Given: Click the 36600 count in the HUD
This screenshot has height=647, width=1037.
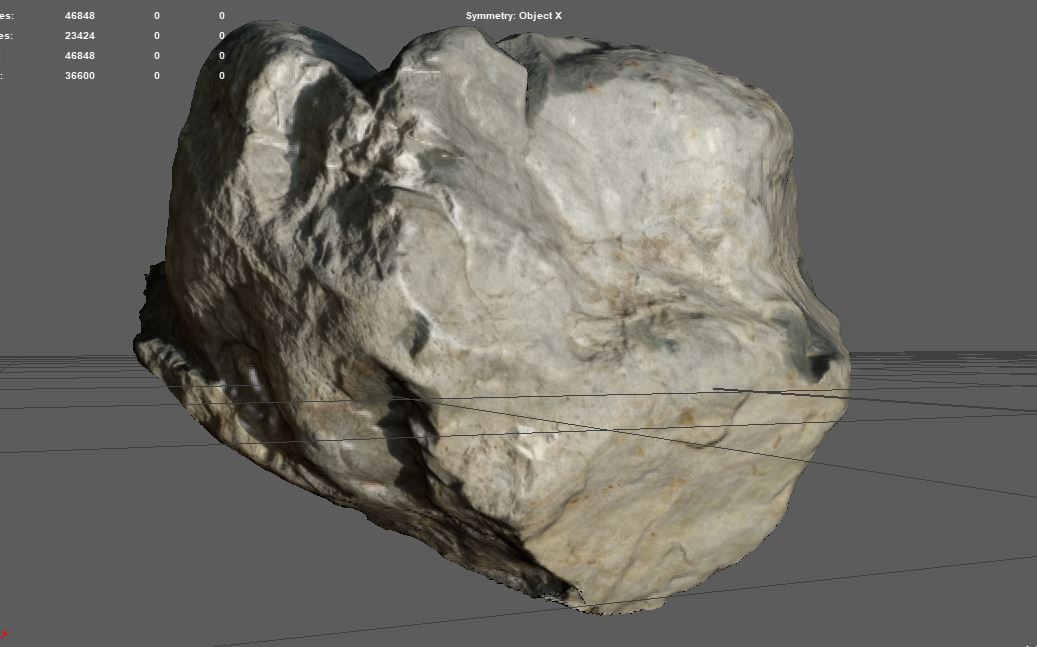Looking at the screenshot, I should (79, 76).
